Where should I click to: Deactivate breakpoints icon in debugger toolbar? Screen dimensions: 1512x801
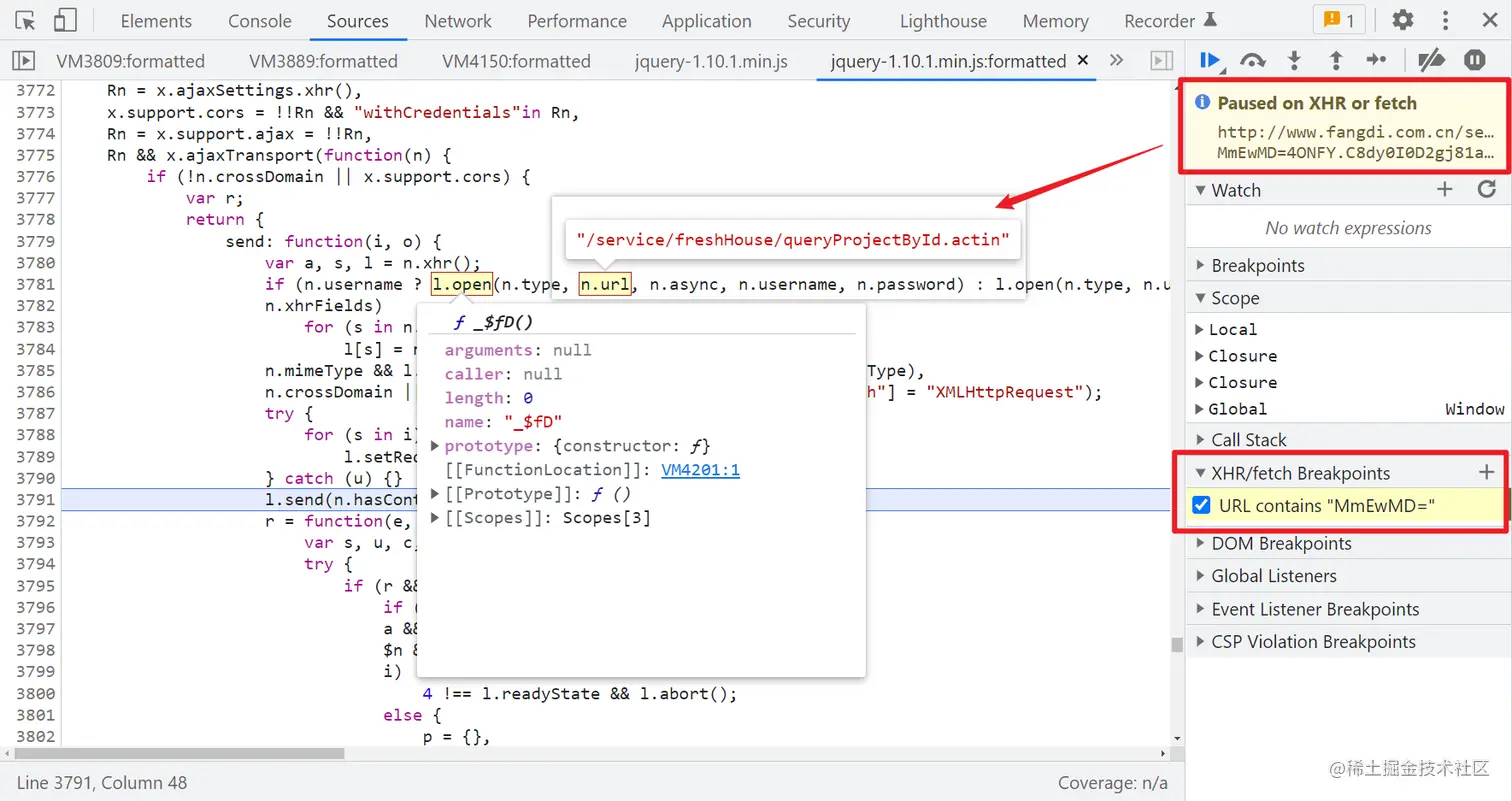1431,60
